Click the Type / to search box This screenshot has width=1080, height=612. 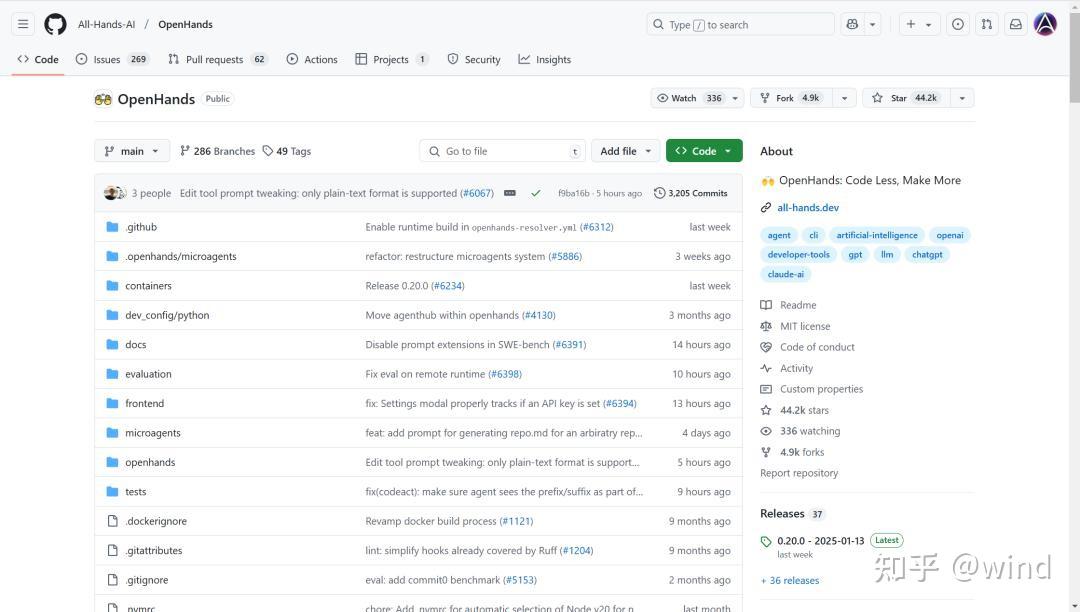740,24
